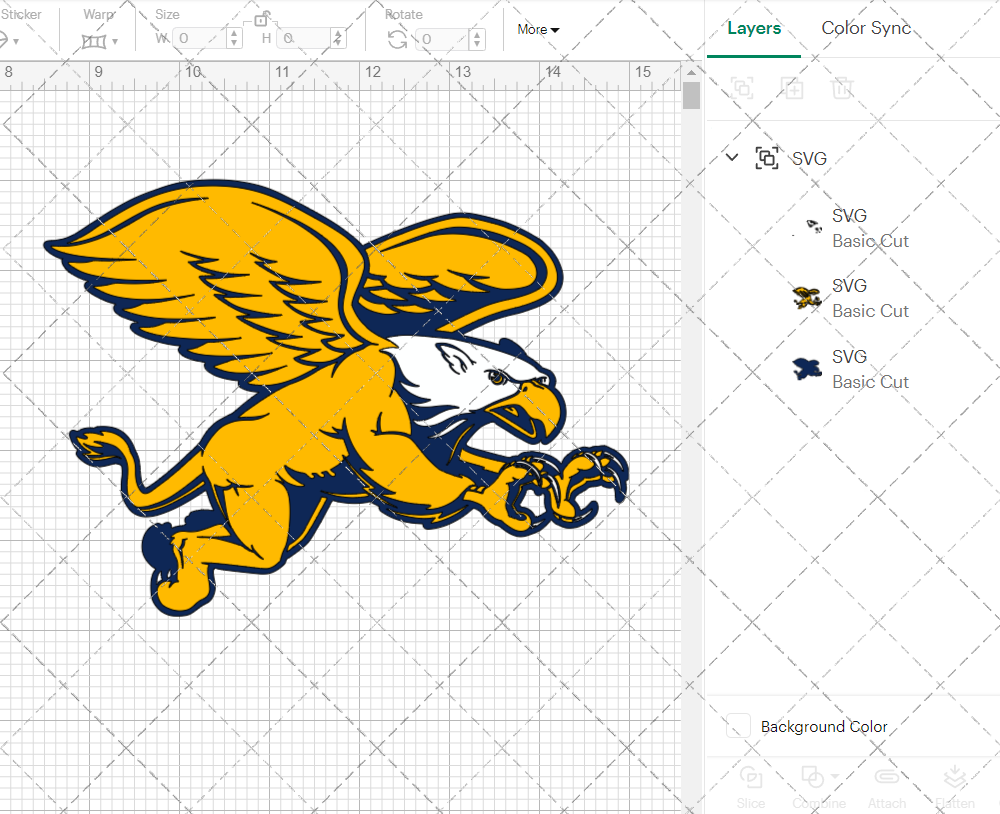1000x814 pixels.
Task: Click the select-all icon beside SVG group
Action: [x=768, y=158]
